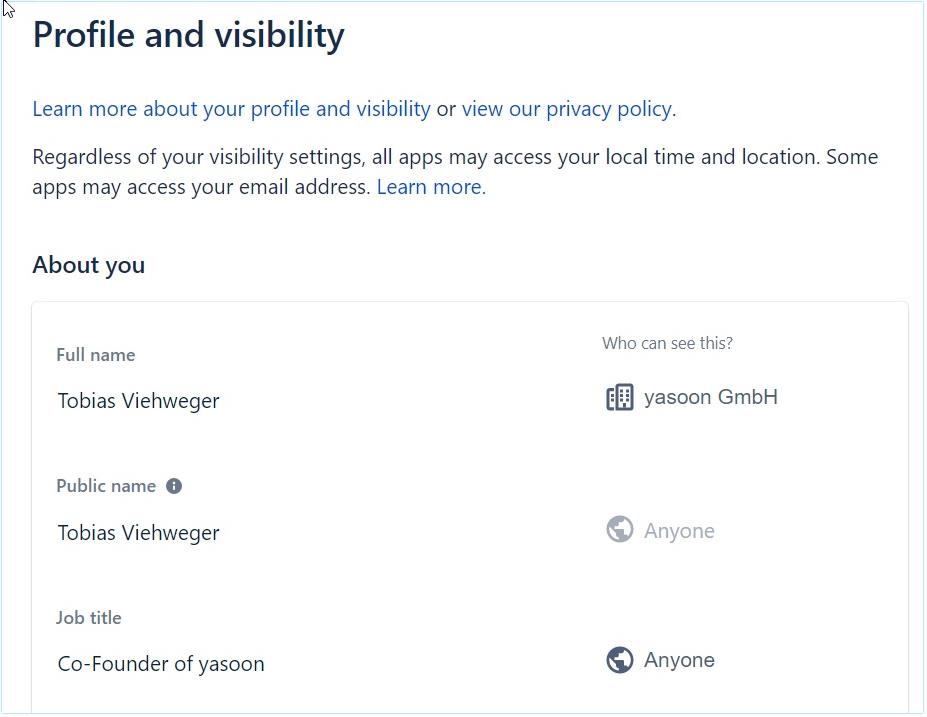927x717 pixels.
Task: Click the info icon beside Public name
Action: [174, 486]
